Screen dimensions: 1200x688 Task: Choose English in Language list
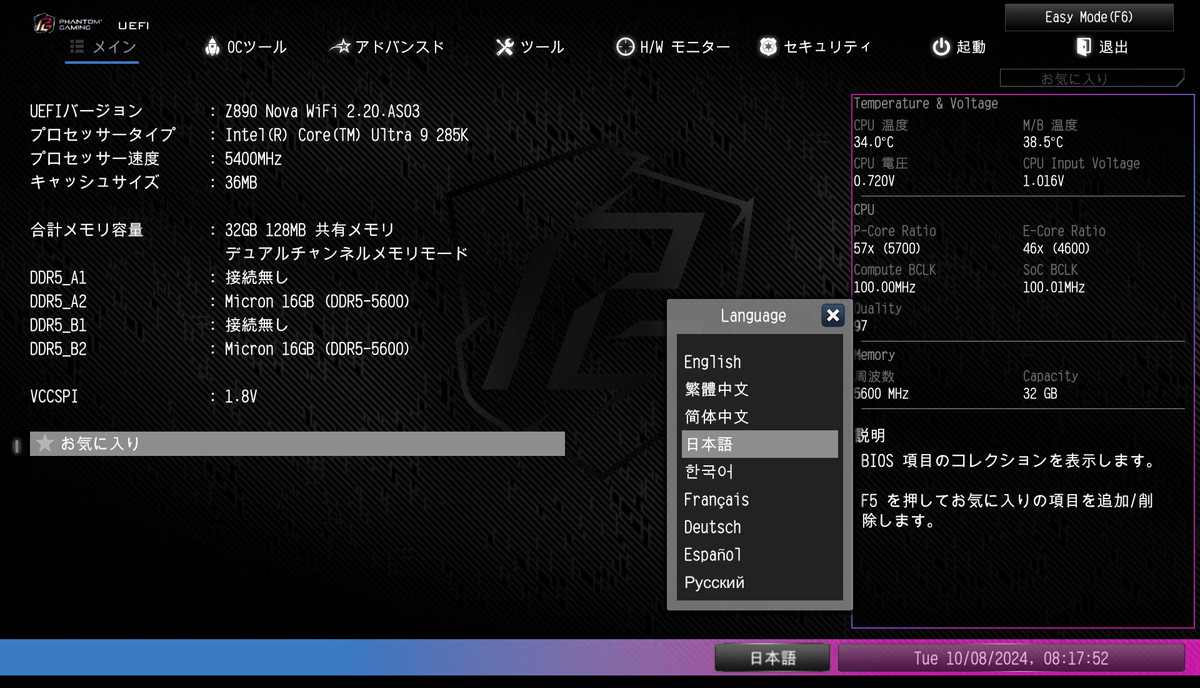(759, 362)
